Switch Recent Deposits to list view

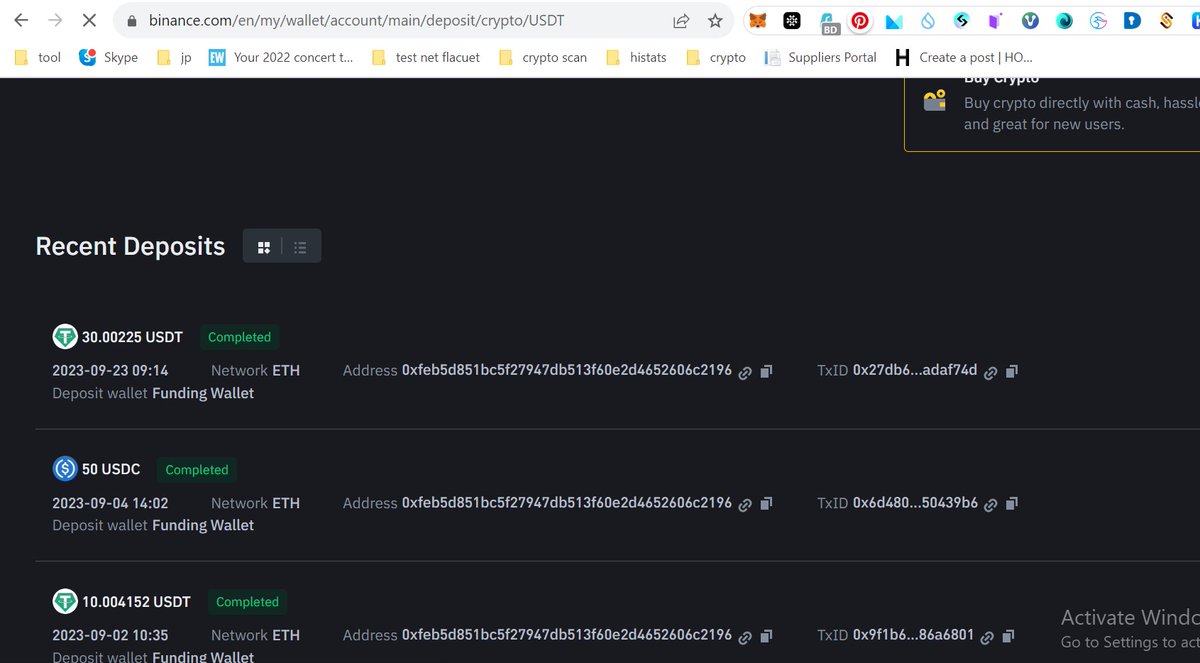click(x=300, y=247)
